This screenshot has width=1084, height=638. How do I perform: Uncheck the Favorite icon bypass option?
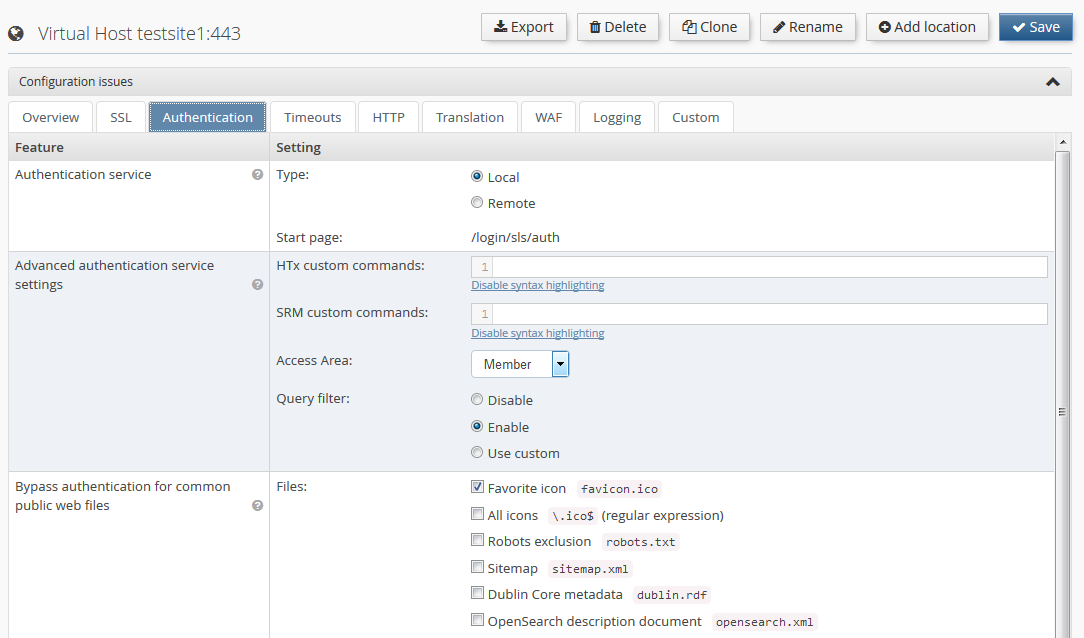coord(477,487)
